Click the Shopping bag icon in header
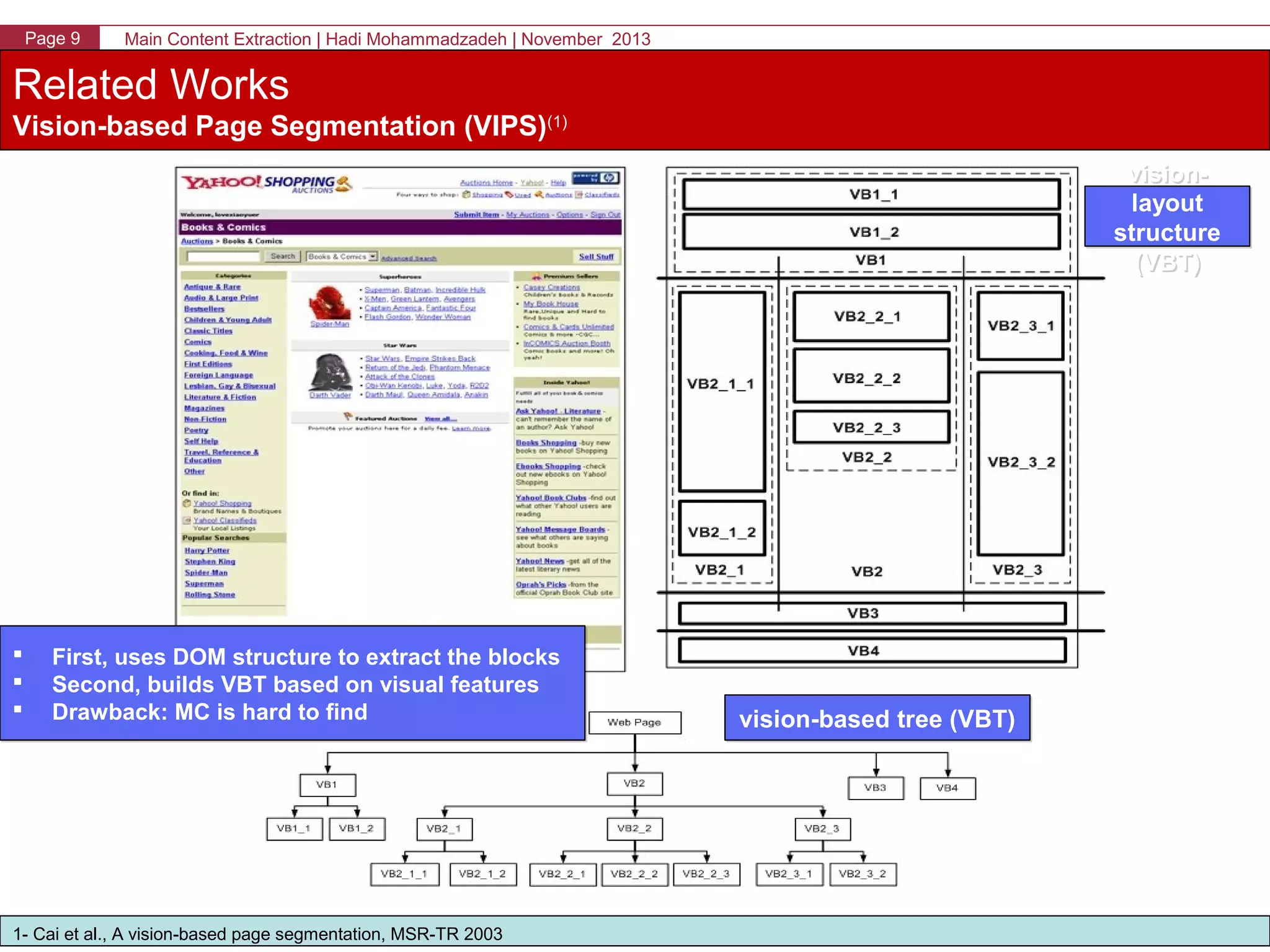1270x952 pixels. pyautogui.click(x=466, y=195)
